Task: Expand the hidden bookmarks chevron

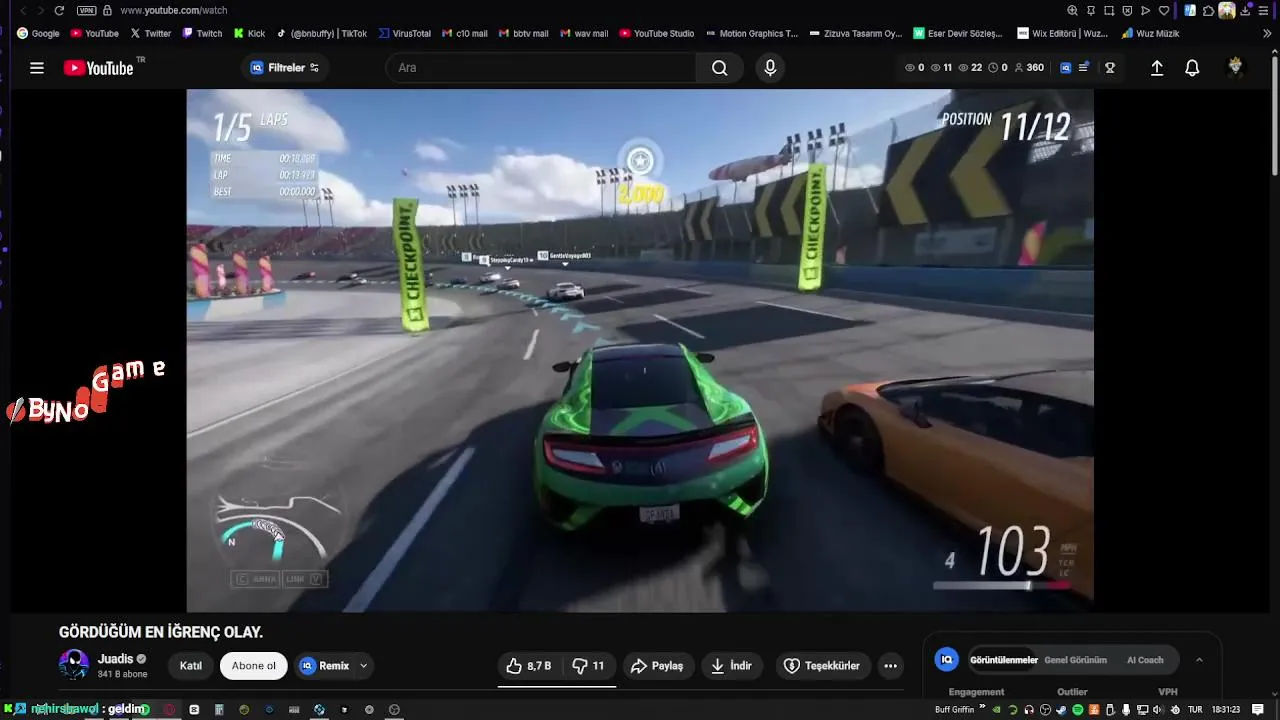Action: click(x=1267, y=33)
